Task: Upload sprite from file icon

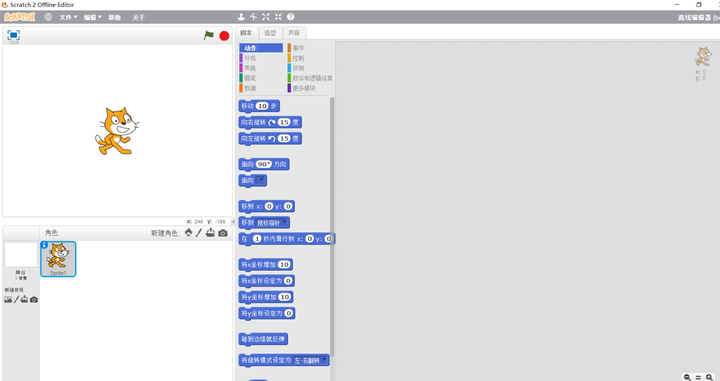Action: coord(210,233)
